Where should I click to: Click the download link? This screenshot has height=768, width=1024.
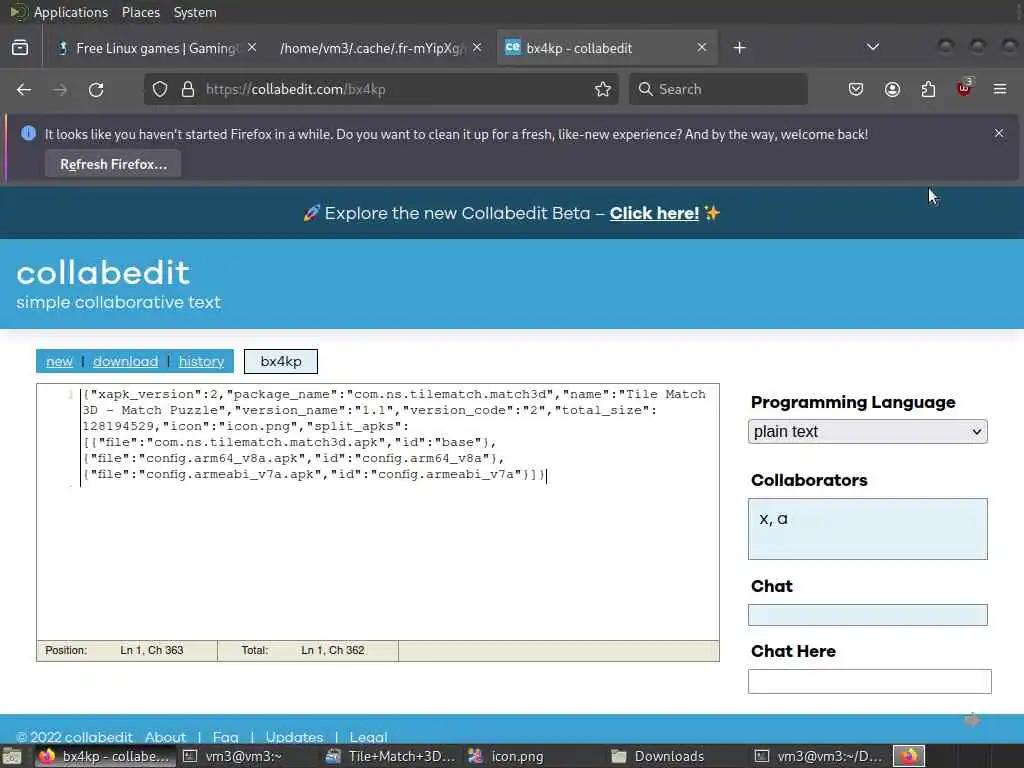point(125,361)
